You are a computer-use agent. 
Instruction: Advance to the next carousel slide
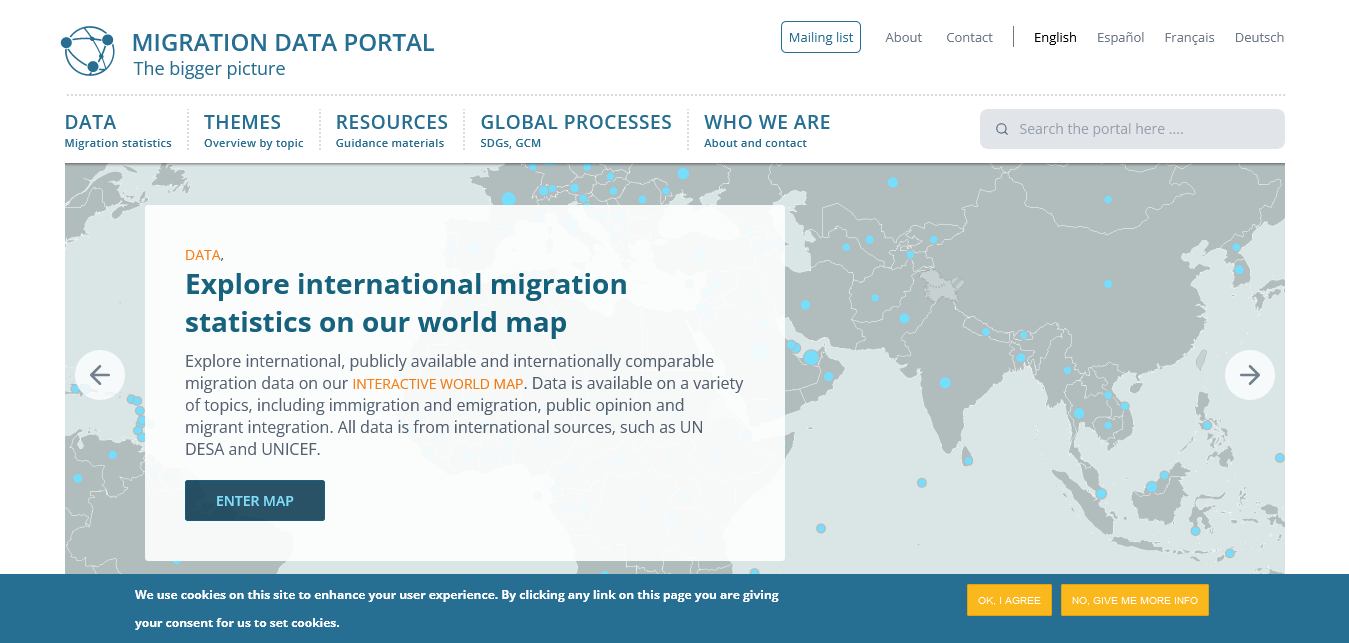point(1249,375)
